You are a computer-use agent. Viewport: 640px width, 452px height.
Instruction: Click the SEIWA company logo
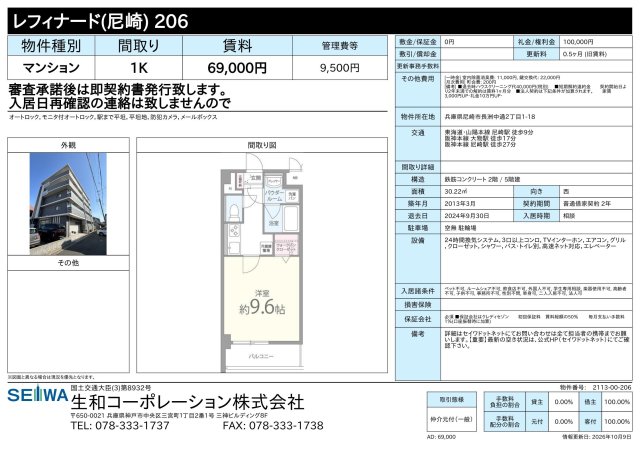38,394
